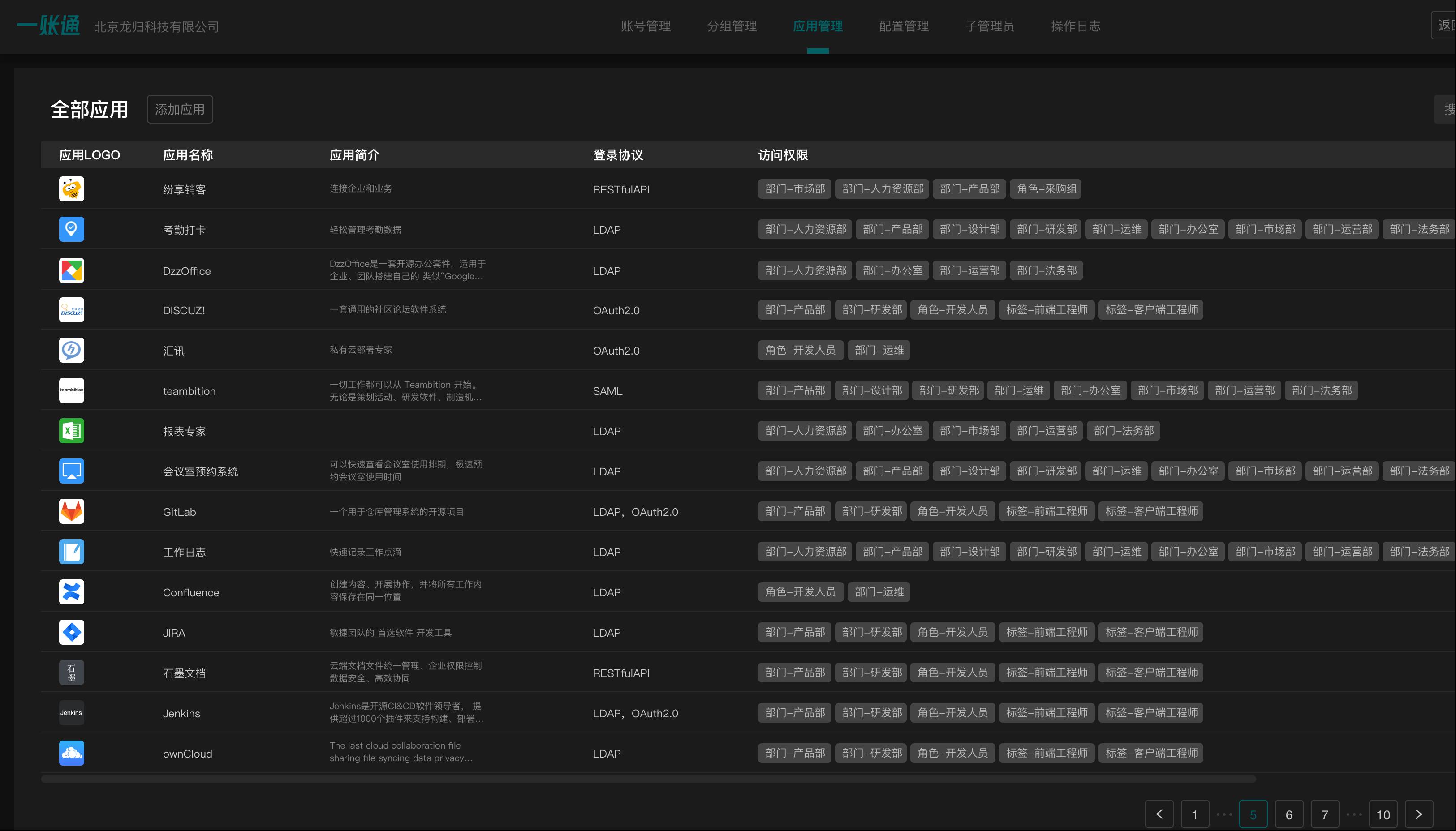Click the DzzOffice colorful logo icon
The width and height of the screenshot is (1456, 831).
(71, 270)
